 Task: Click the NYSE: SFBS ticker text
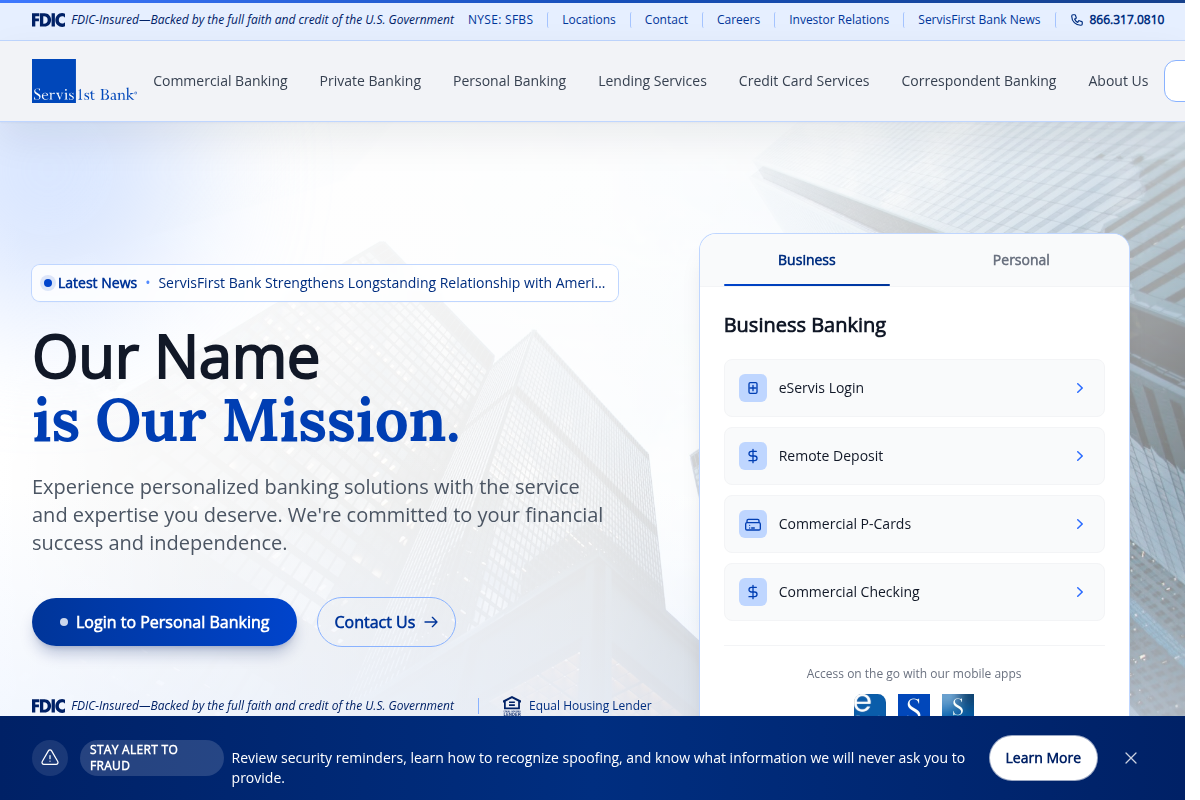(501, 20)
